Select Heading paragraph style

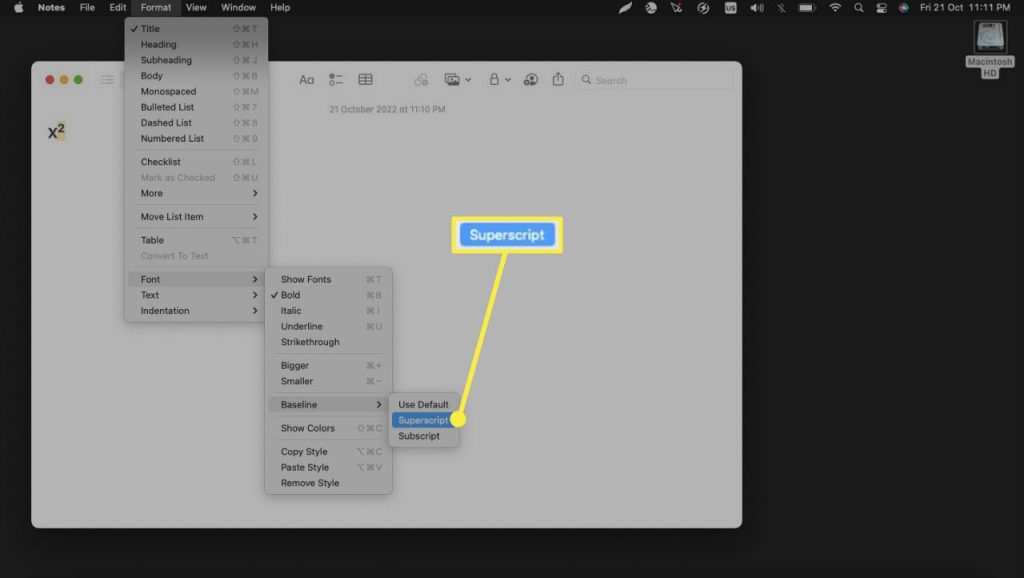[197, 44]
